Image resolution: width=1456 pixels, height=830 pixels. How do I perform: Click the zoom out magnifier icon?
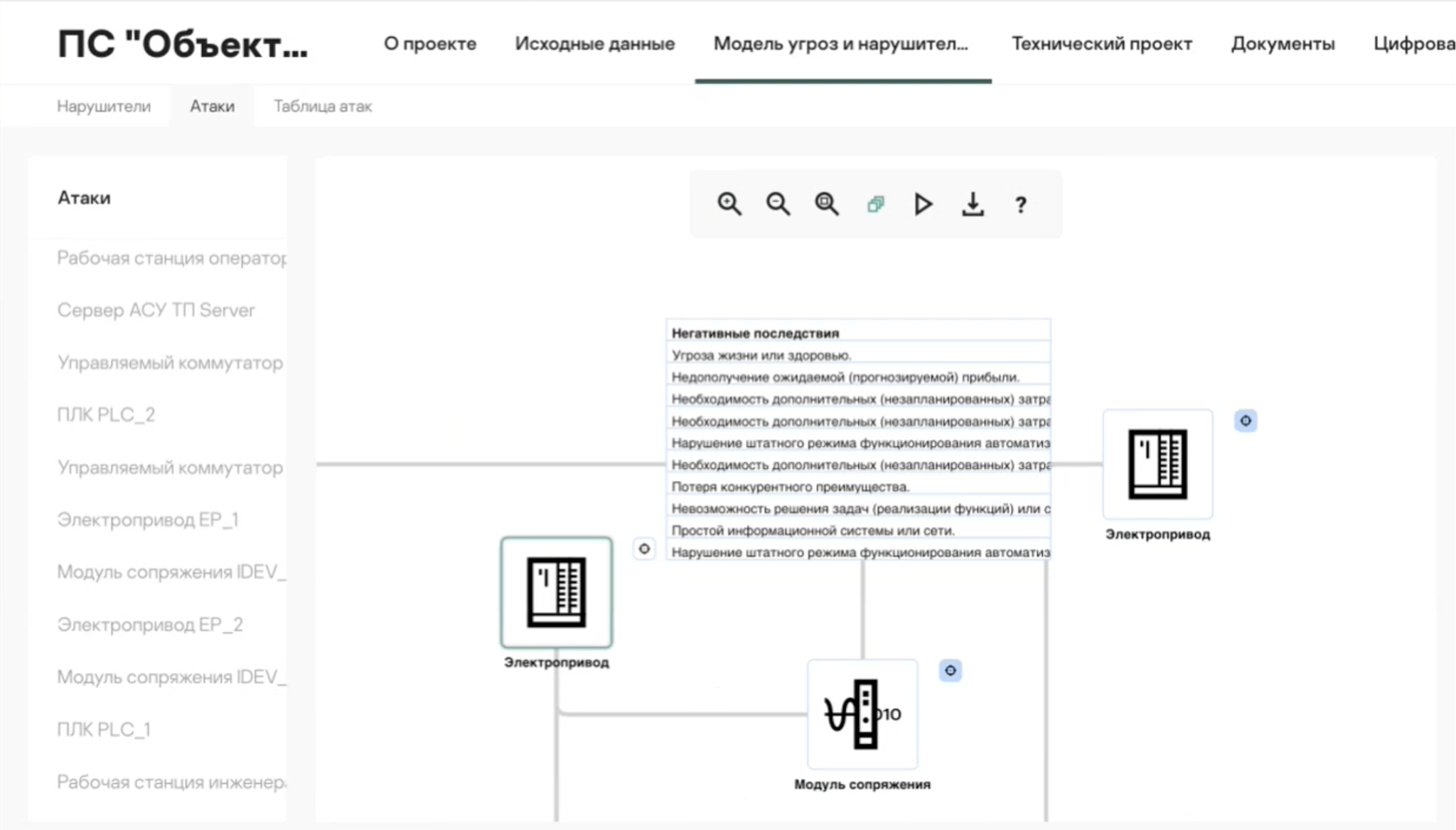pos(778,204)
